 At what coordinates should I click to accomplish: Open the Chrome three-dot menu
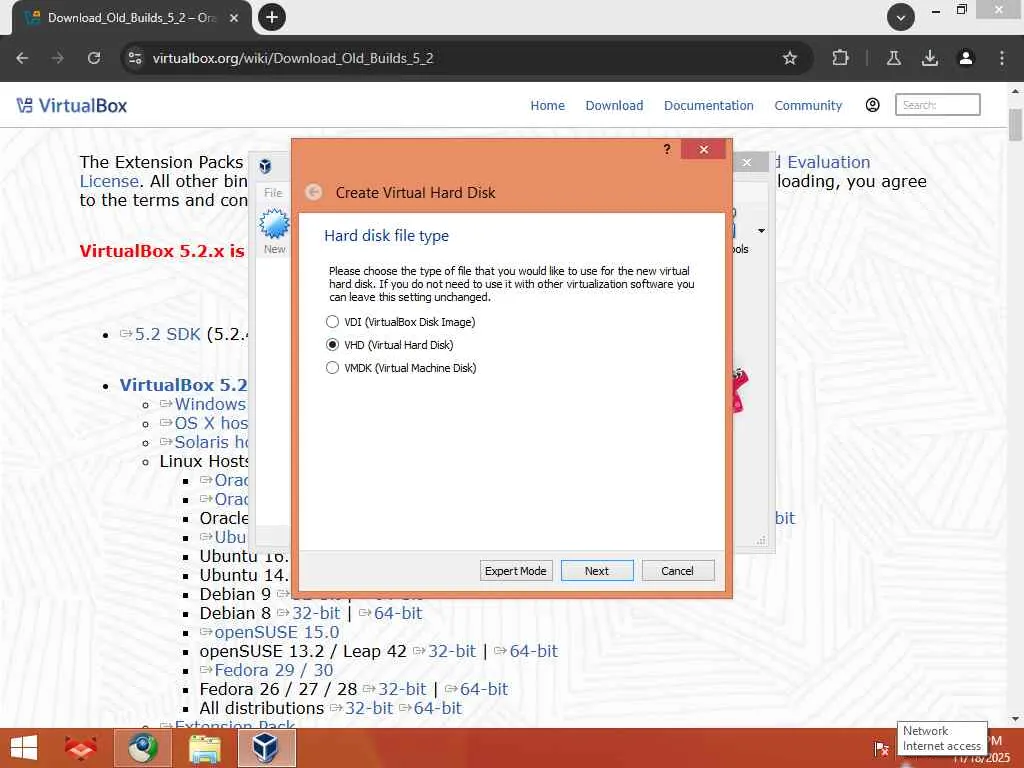pyautogui.click(x=1002, y=58)
